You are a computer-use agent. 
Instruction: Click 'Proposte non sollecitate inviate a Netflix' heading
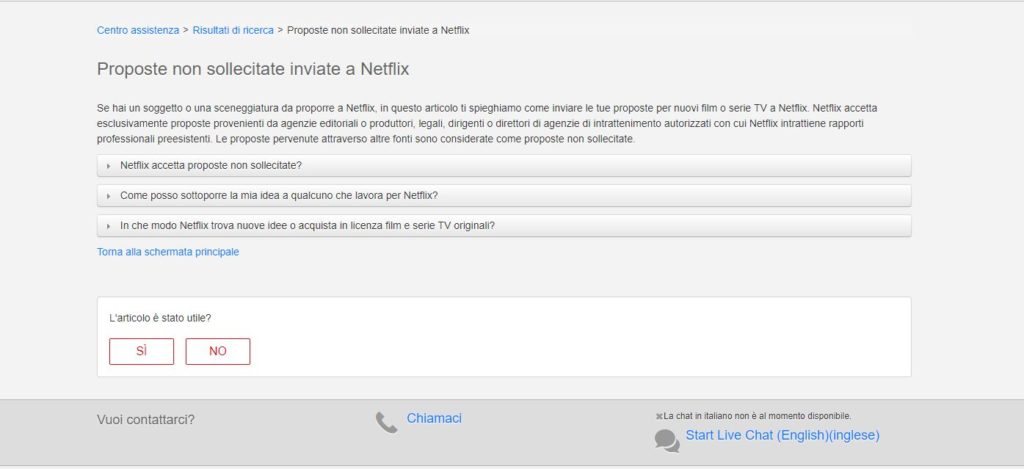coord(253,69)
